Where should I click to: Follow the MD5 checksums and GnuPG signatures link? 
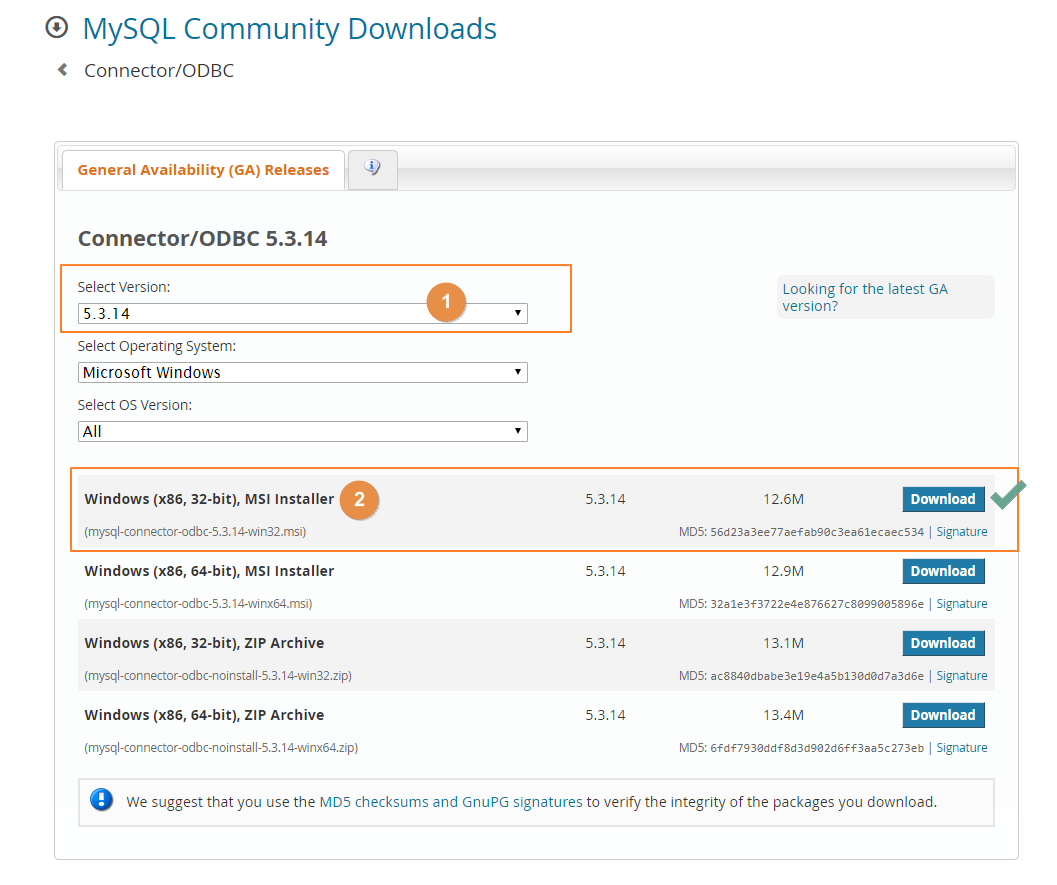450,802
